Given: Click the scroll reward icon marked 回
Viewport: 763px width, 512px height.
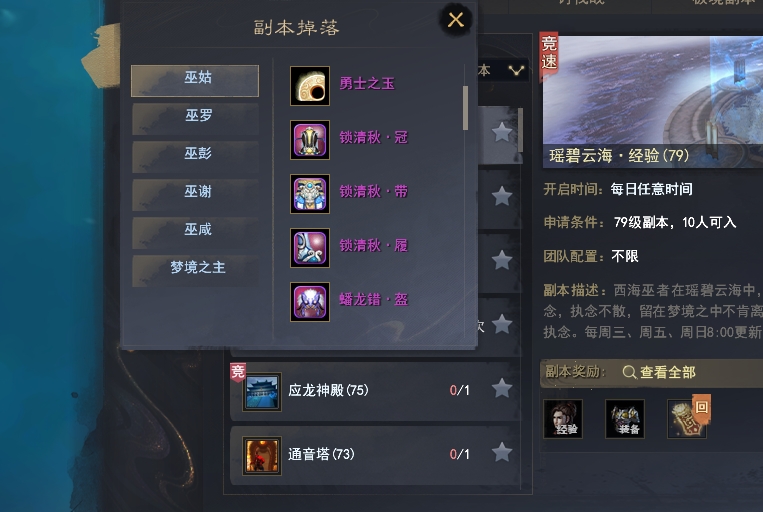Looking at the screenshot, I should (687, 419).
